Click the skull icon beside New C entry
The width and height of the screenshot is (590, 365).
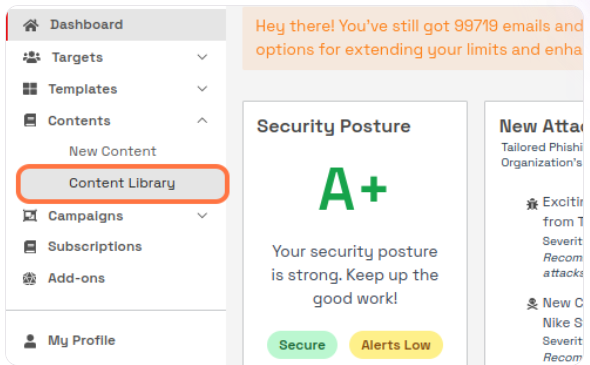[532, 304]
